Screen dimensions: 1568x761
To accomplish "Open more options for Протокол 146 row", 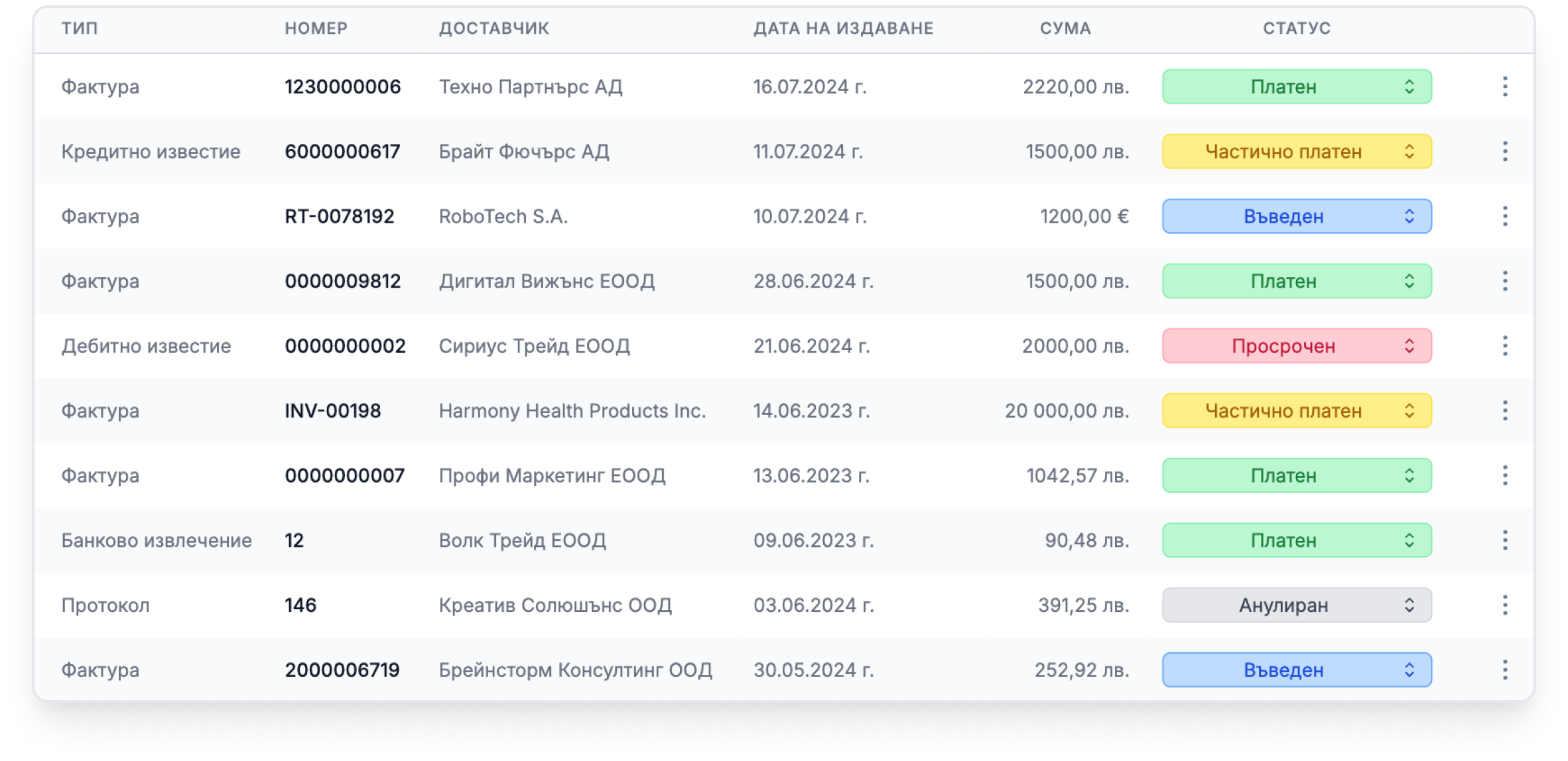I will point(1504,605).
